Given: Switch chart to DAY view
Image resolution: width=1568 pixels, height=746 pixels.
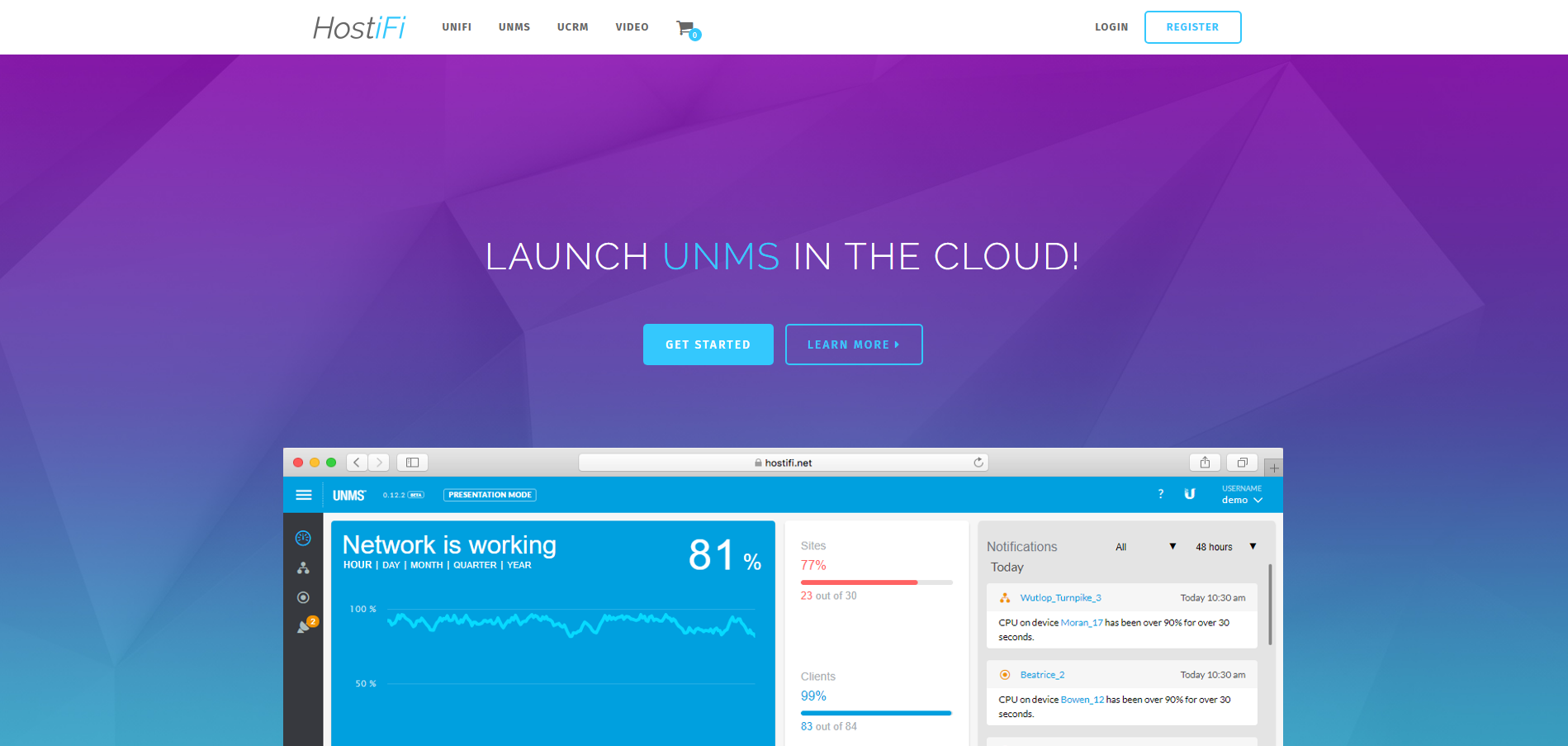Looking at the screenshot, I should coord(391,565).
